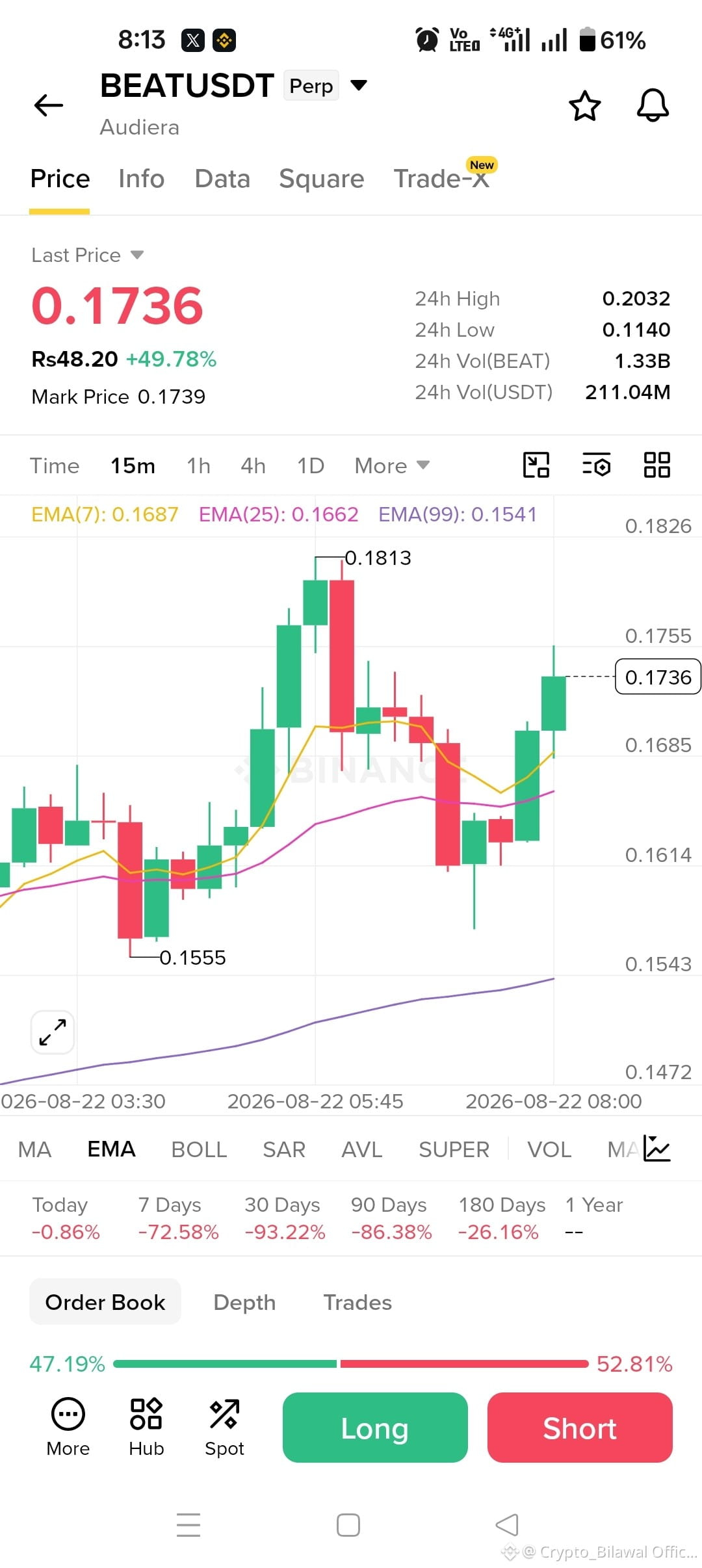Screen dimensions: 702x1568
Task: Tap the 24h Vol(USDT) 211.04M value
Action: [x=627, y=392]
